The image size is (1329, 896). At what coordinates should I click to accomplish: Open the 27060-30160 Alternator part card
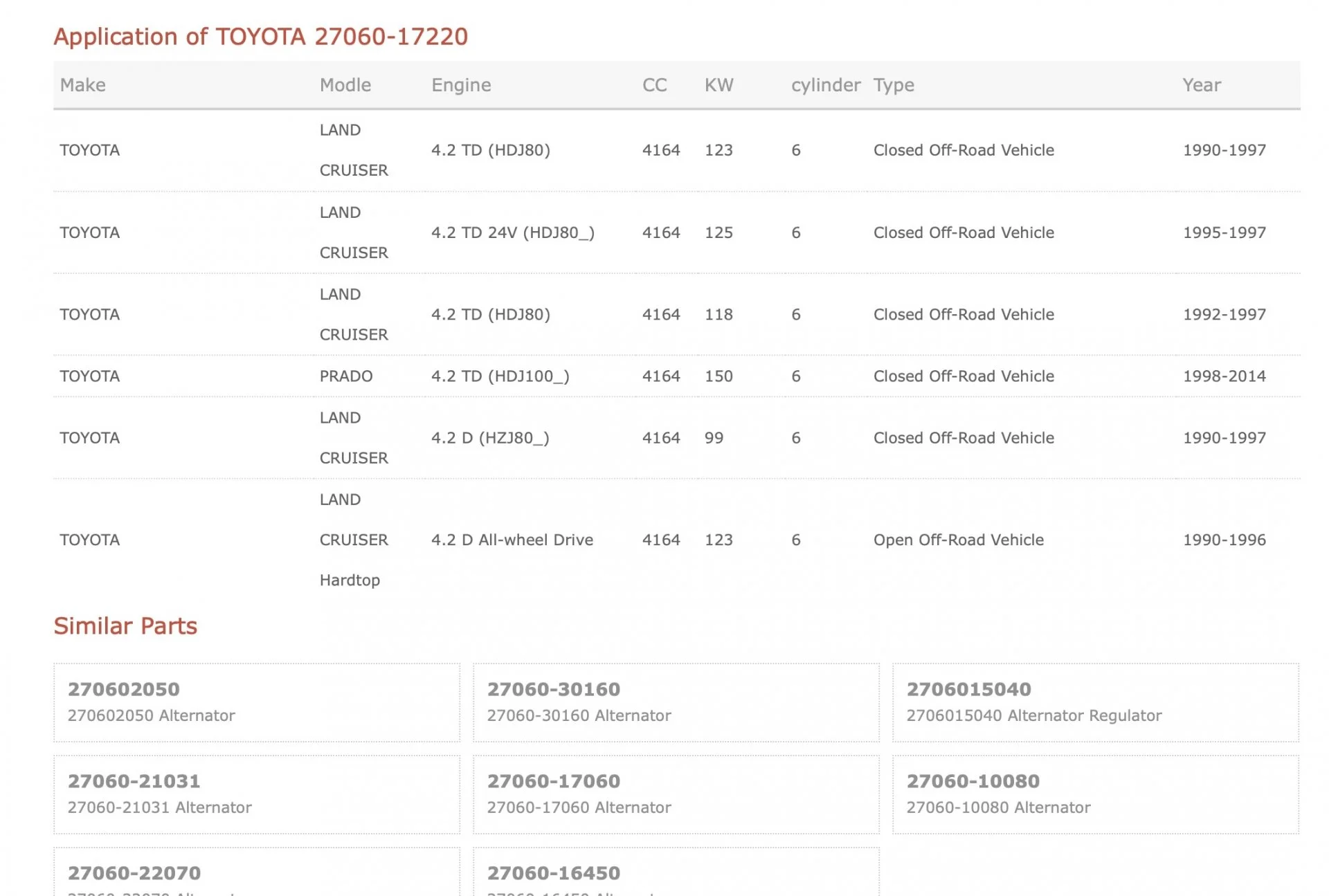pyautogui.click(x=553, y=689)
